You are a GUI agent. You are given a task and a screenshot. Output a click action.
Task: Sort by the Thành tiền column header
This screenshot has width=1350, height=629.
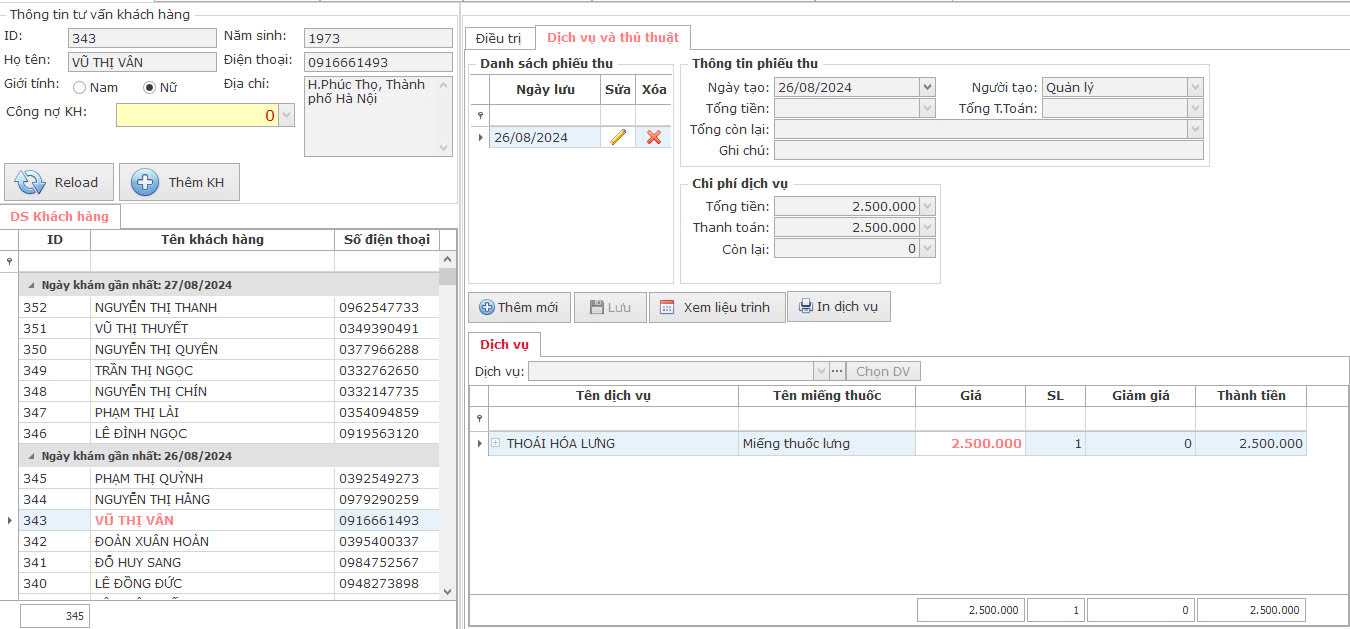click(1251, 395)
